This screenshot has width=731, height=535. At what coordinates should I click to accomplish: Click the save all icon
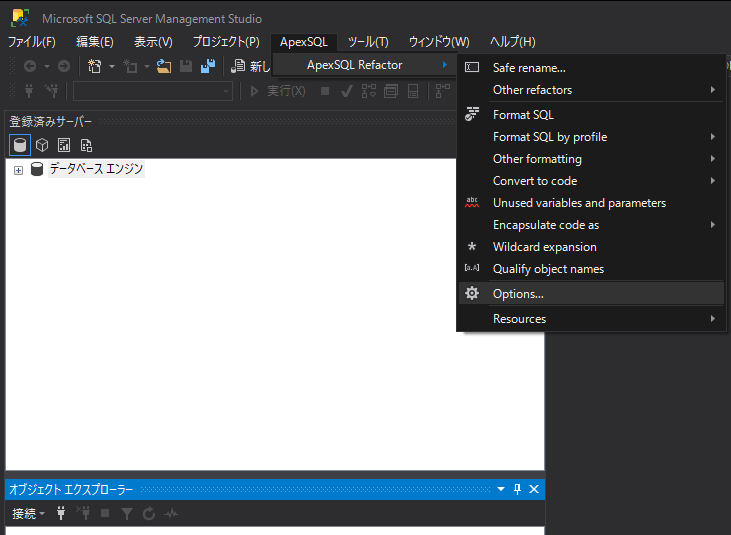coord(208,66)
